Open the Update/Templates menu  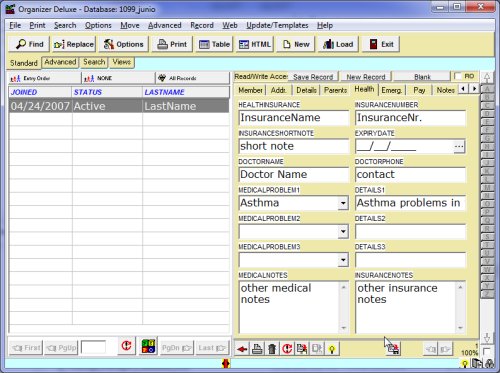coord(277,25)
